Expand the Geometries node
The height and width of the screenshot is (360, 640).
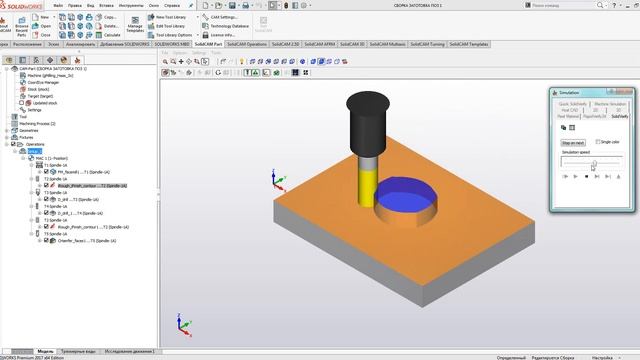point(7,131)
